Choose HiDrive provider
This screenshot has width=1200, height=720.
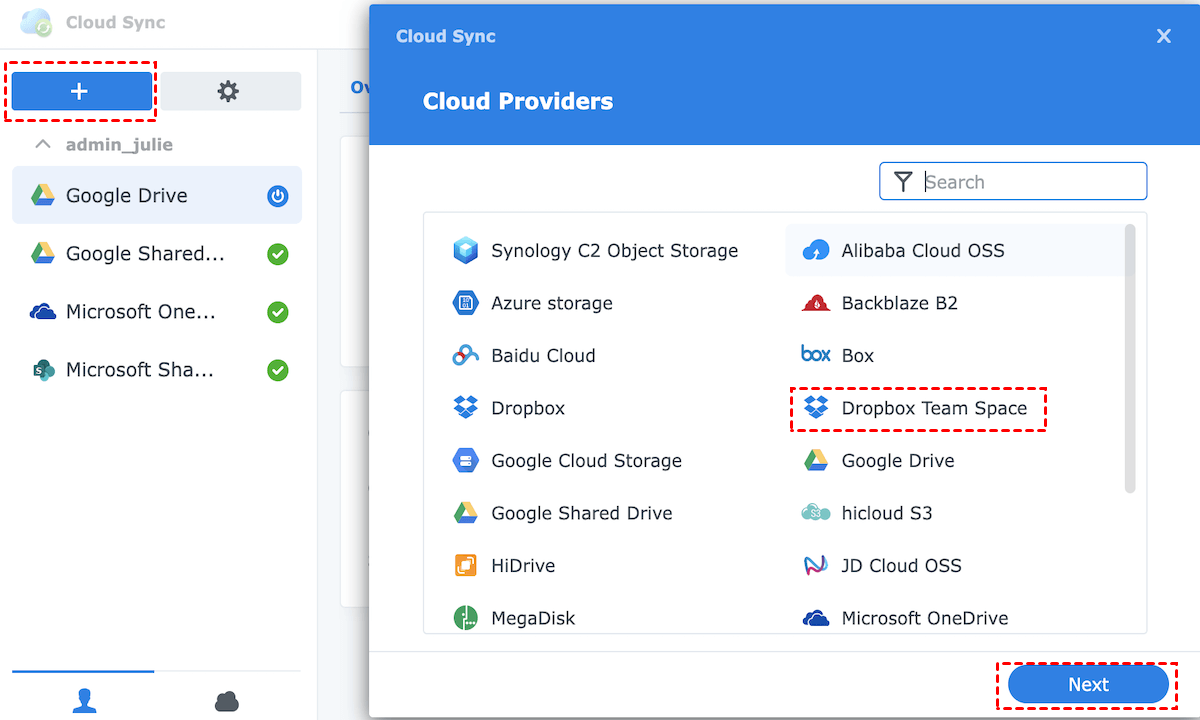pyautogui.click(x=522, y=566)
